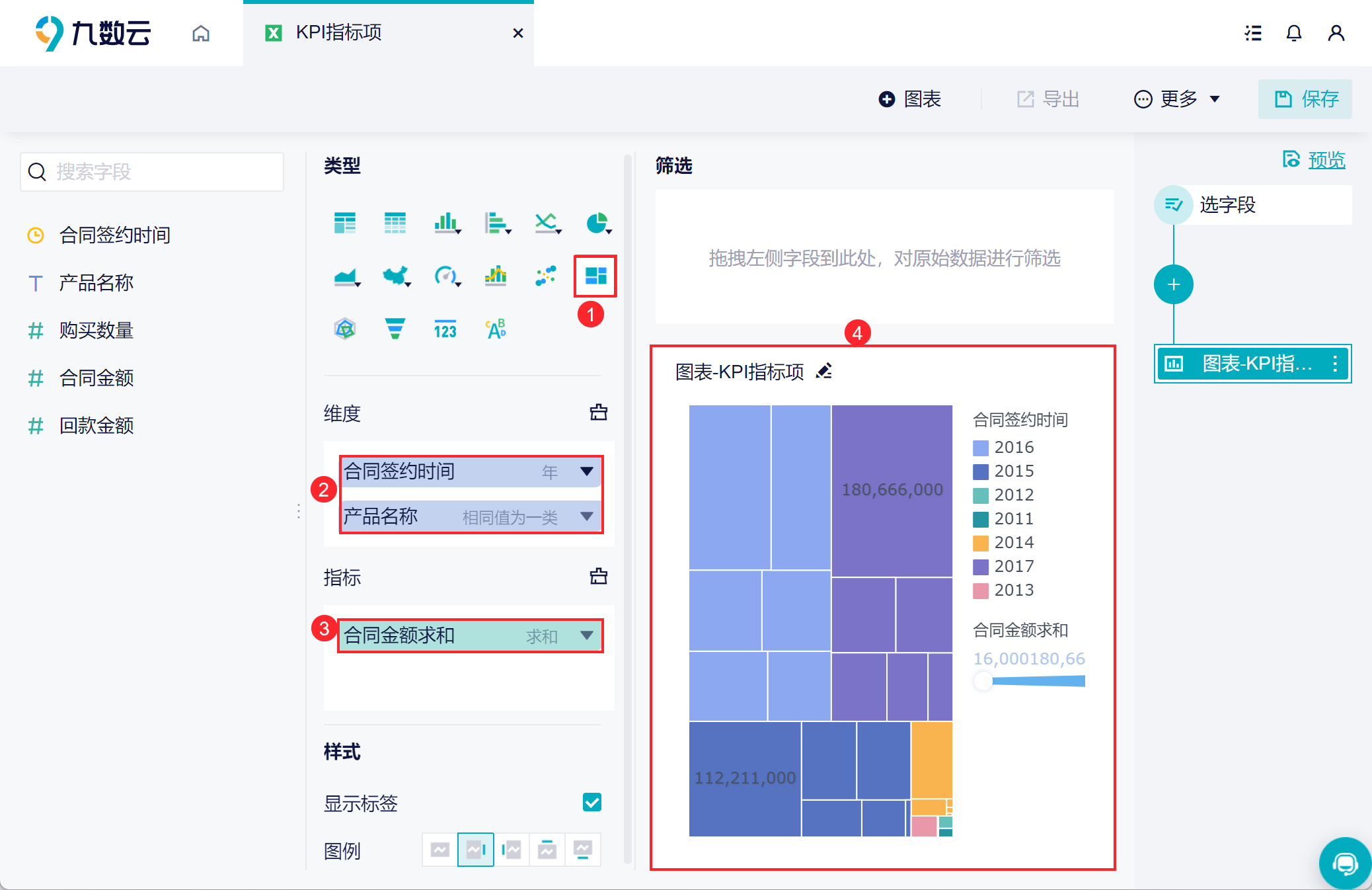
Task: Click the notification bell icon
Action: pos(1293,33)
